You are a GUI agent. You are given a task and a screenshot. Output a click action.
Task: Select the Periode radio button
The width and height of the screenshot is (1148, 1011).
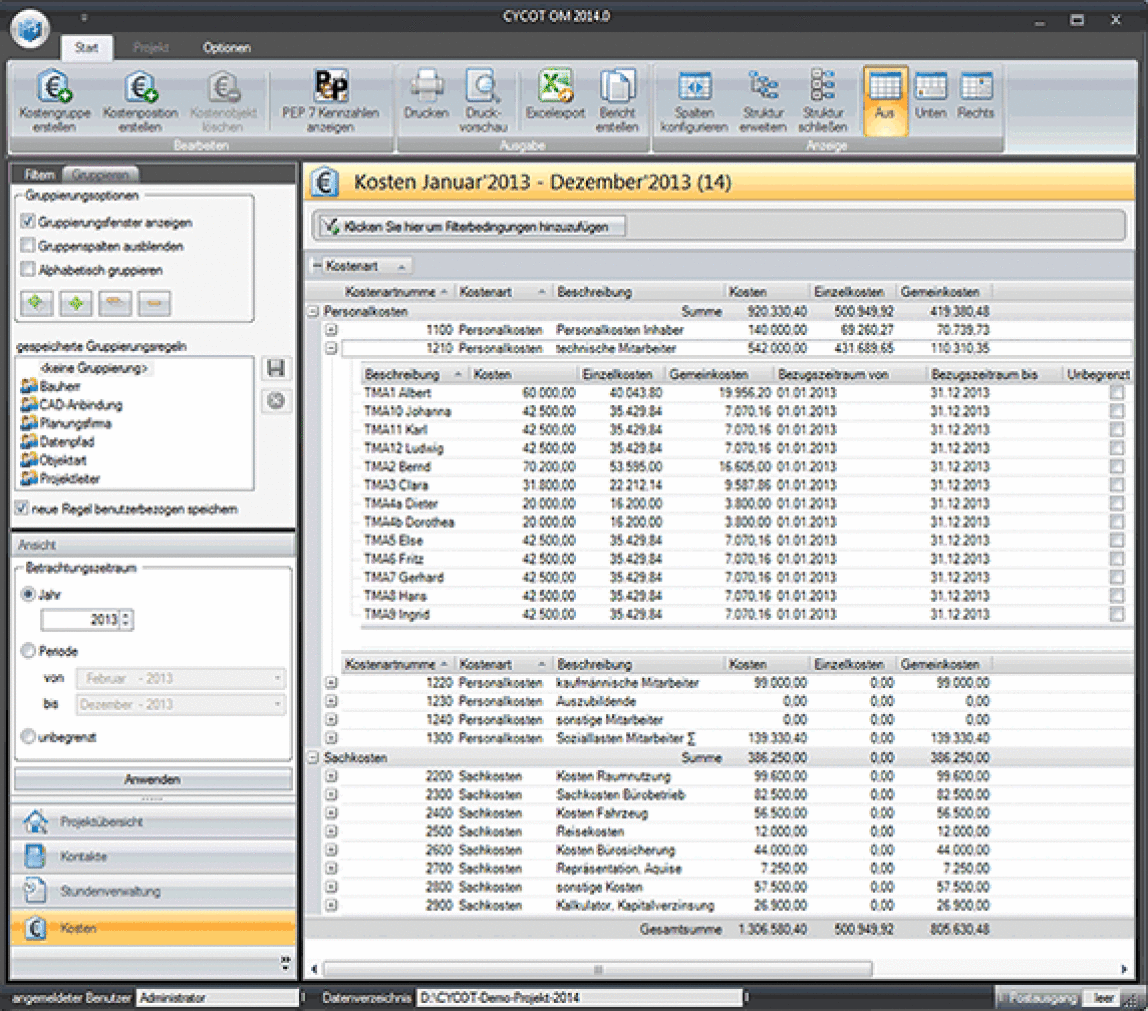[x=29, y=650]
